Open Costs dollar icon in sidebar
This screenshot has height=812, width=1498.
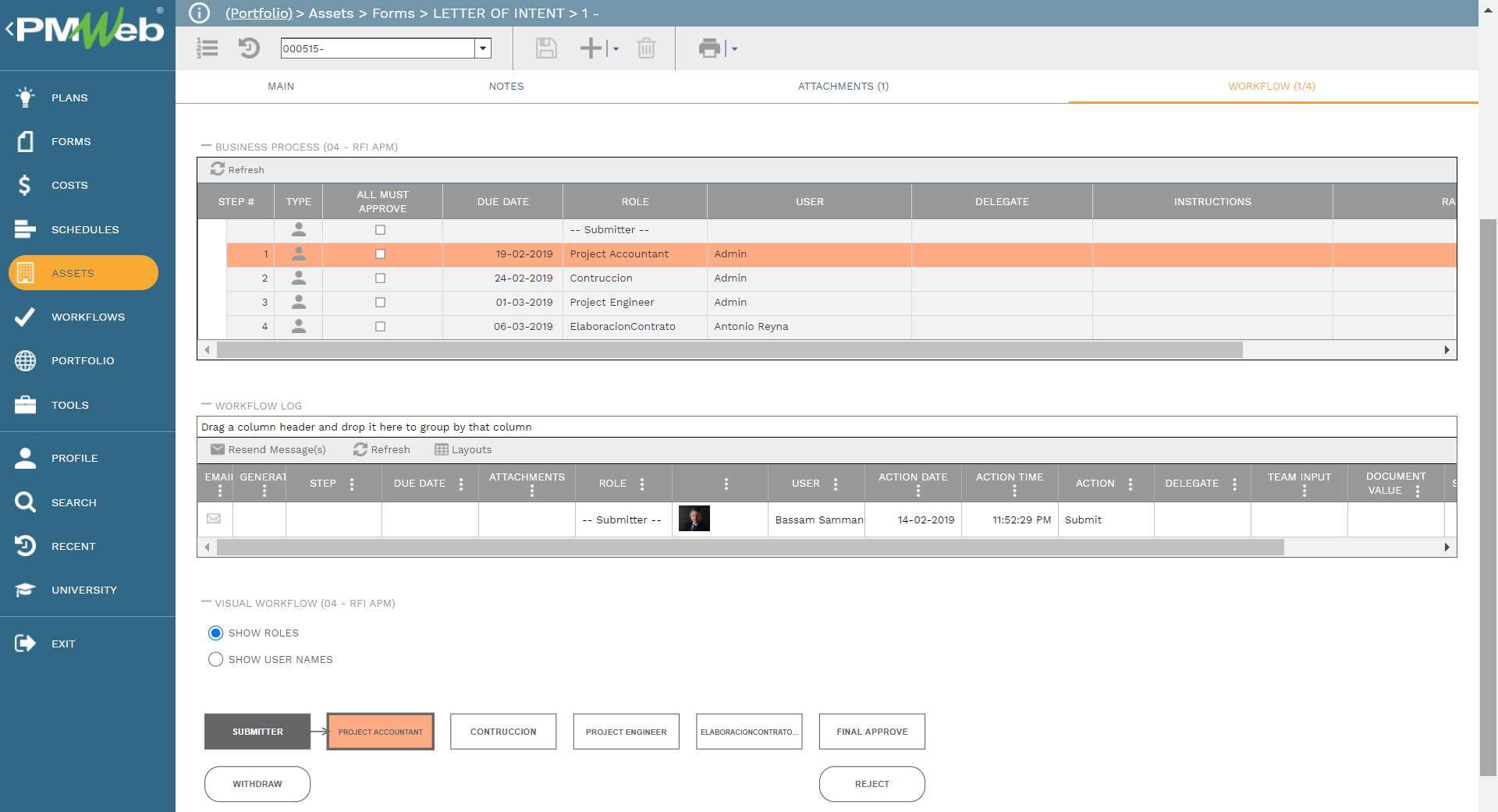(25, 185)
